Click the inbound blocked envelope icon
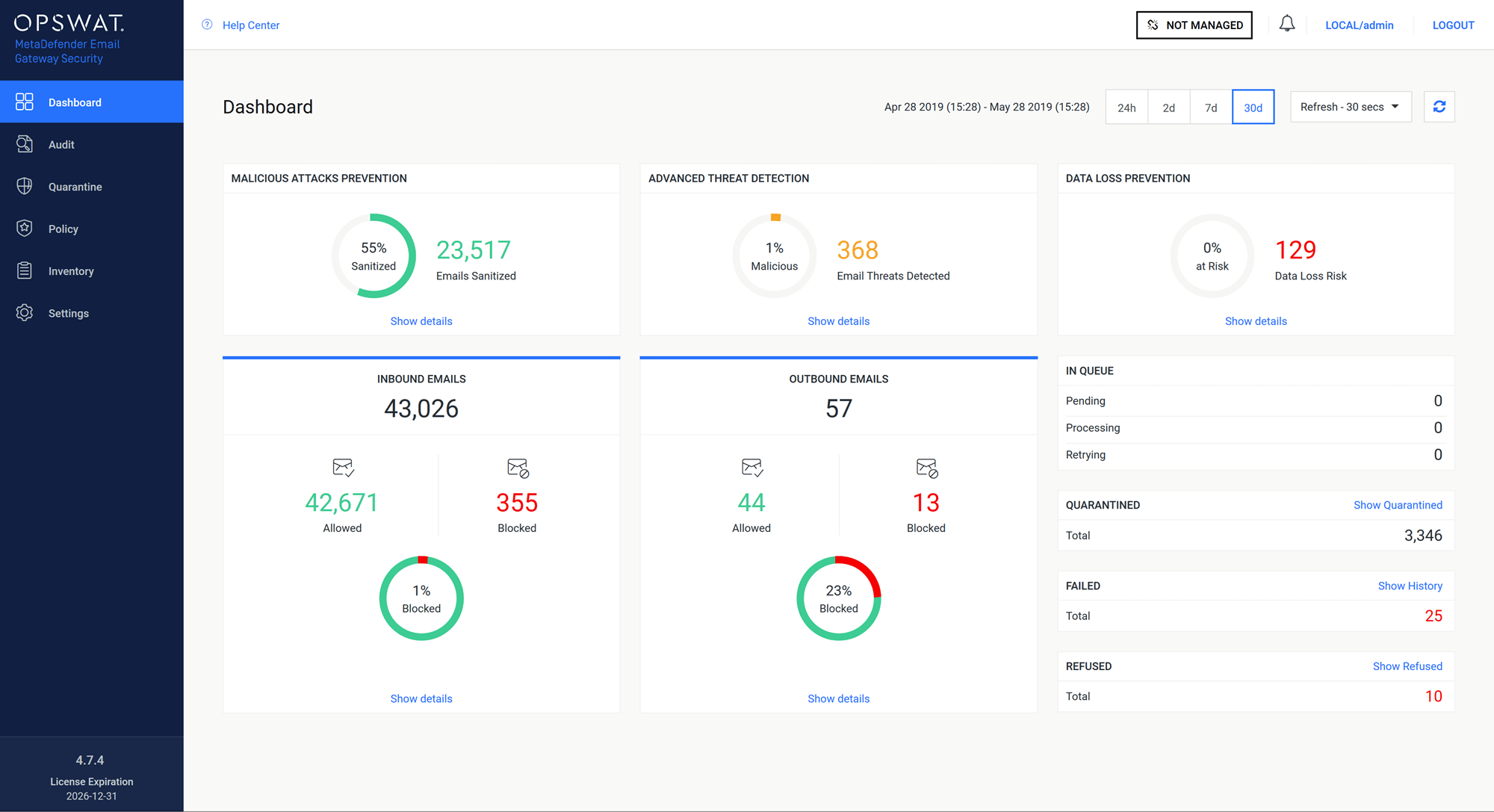Viewport: 1494px width, 812px height. pyautogui.click(x=518, y=468)
